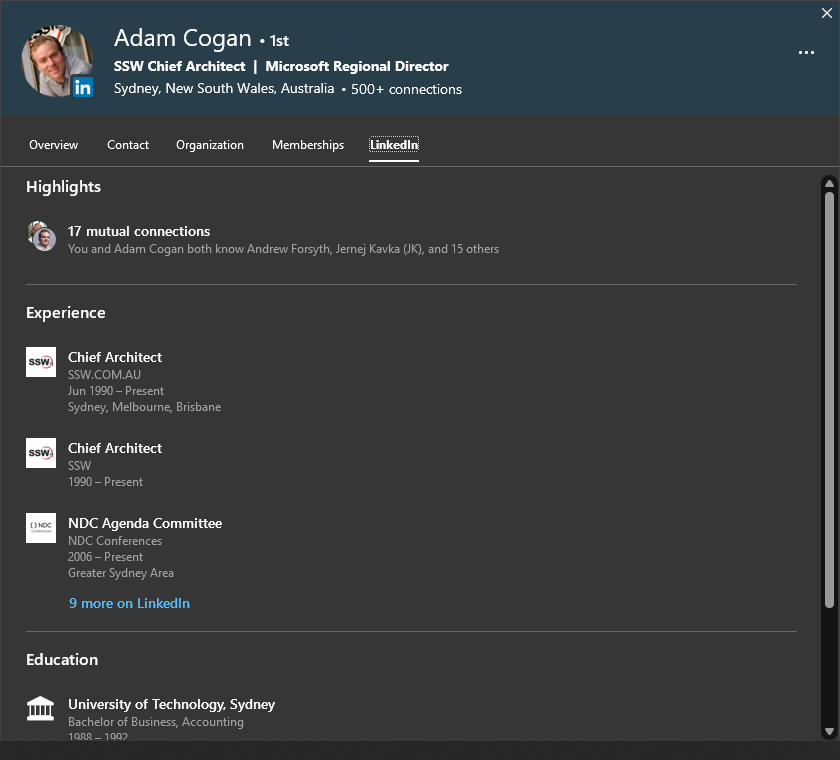
Task: Click the scrollbar down arrow
Action: point(829,732)
